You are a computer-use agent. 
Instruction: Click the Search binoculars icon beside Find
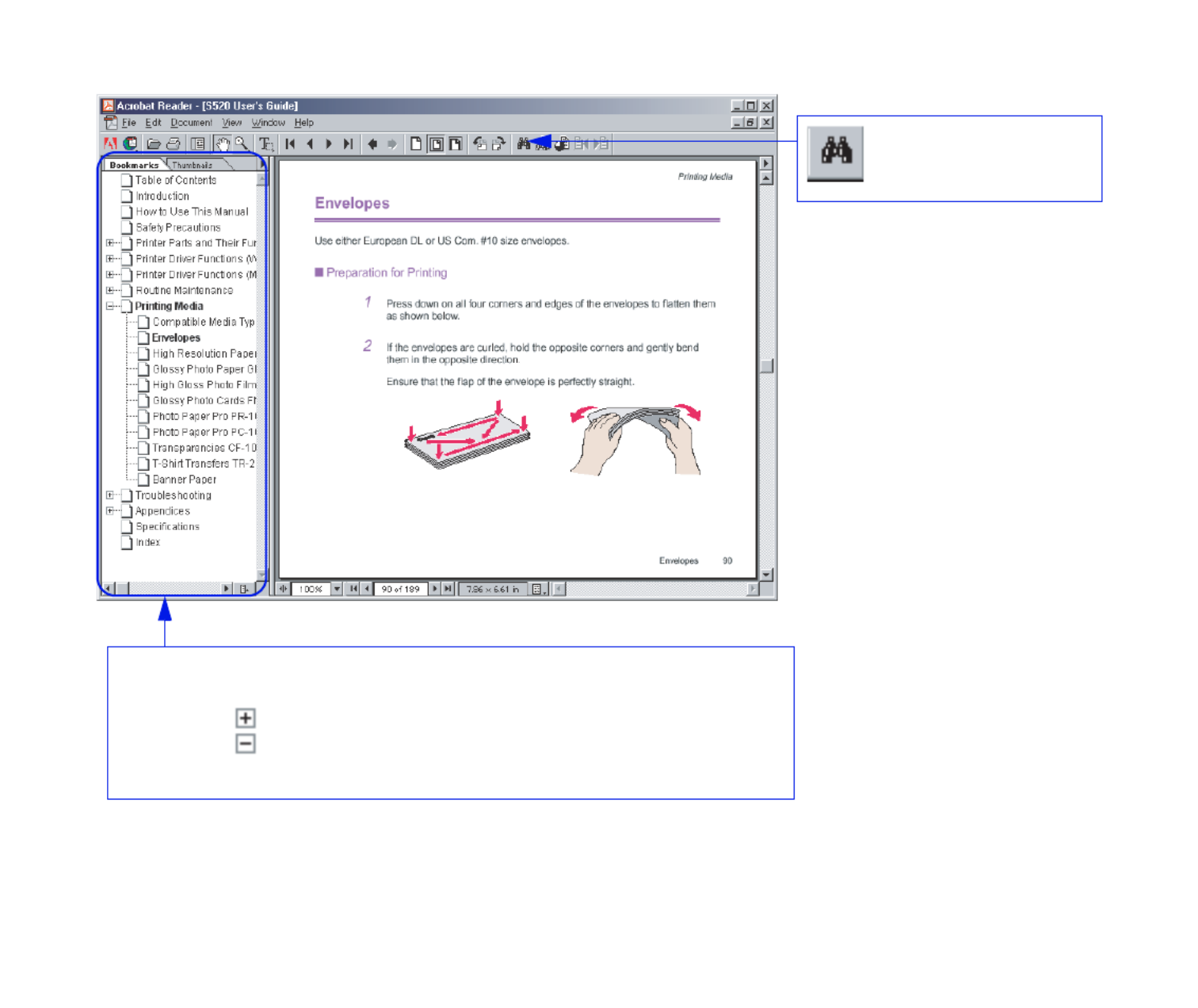543,144
